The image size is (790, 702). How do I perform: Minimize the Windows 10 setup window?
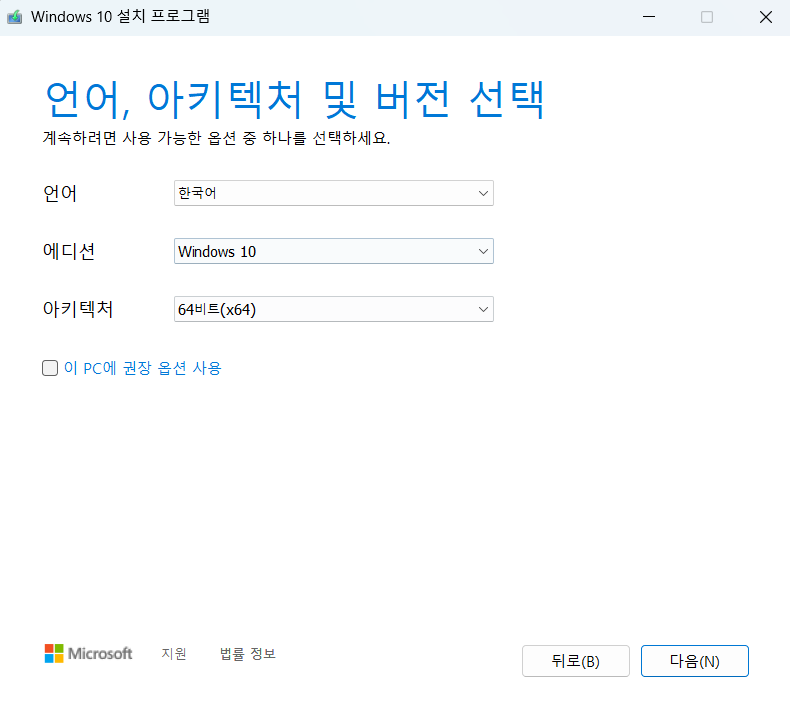tap(649, 17)
